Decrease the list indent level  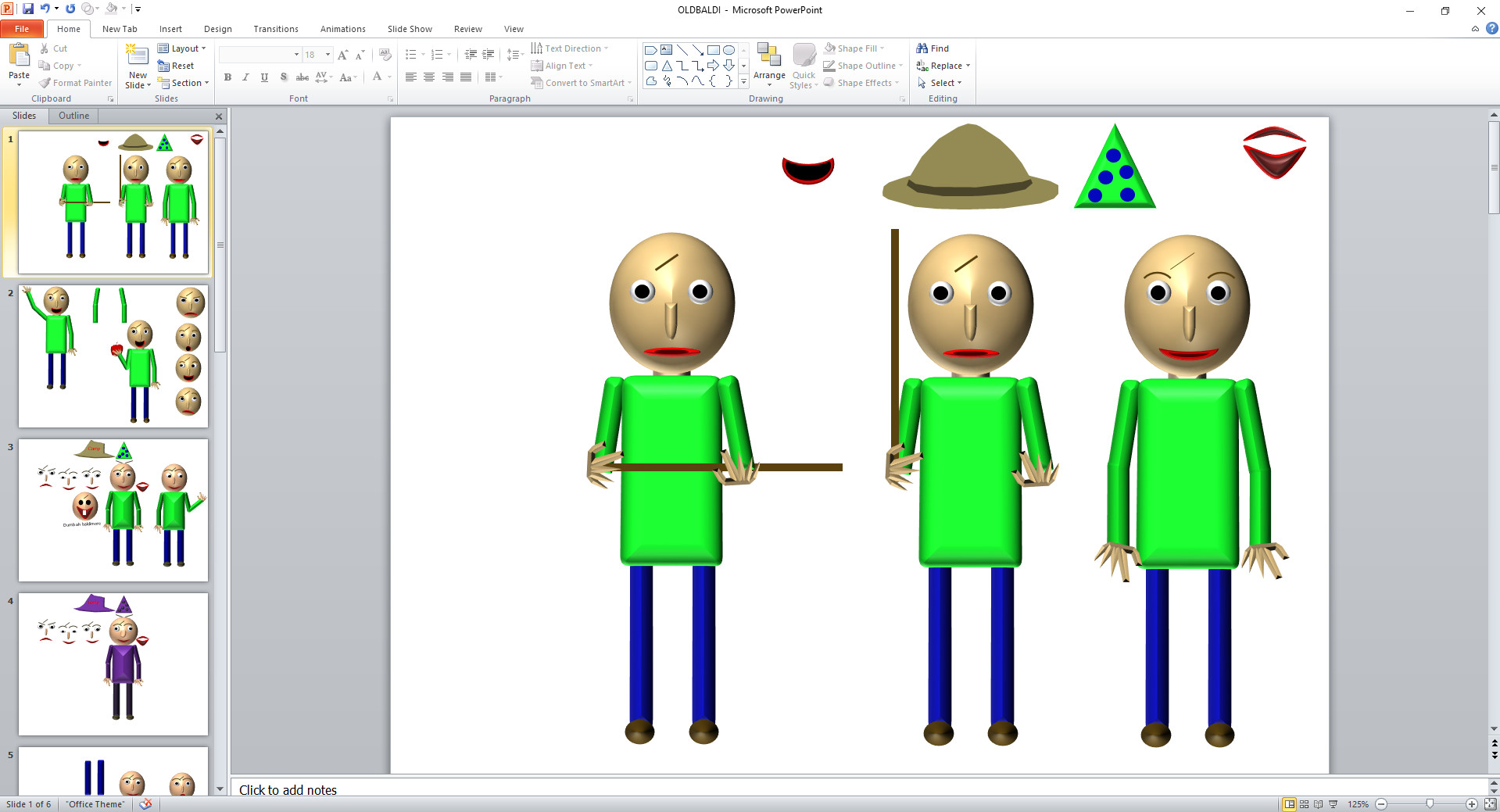[471, 55]
